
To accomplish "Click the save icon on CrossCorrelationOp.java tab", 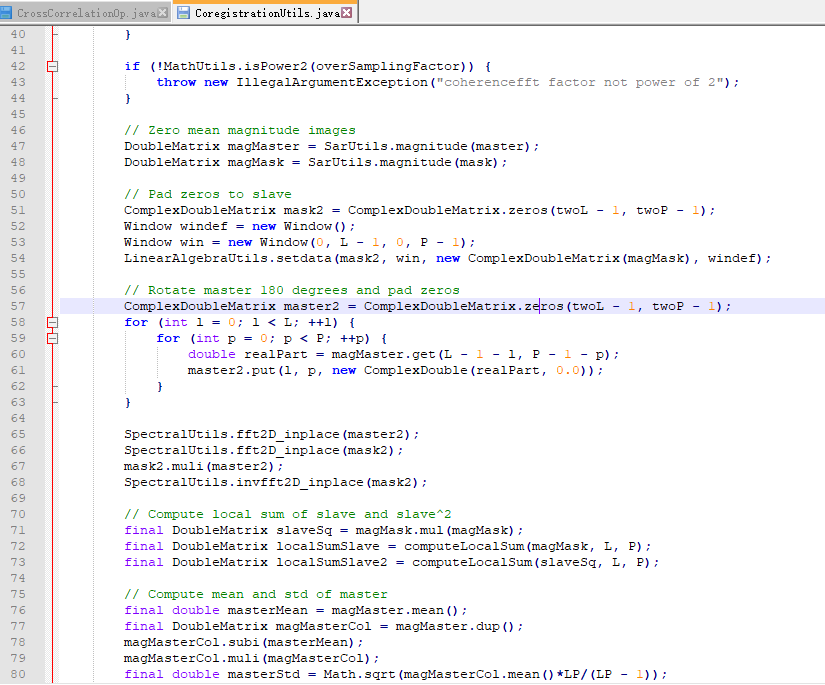I will (x=6, y=13).
